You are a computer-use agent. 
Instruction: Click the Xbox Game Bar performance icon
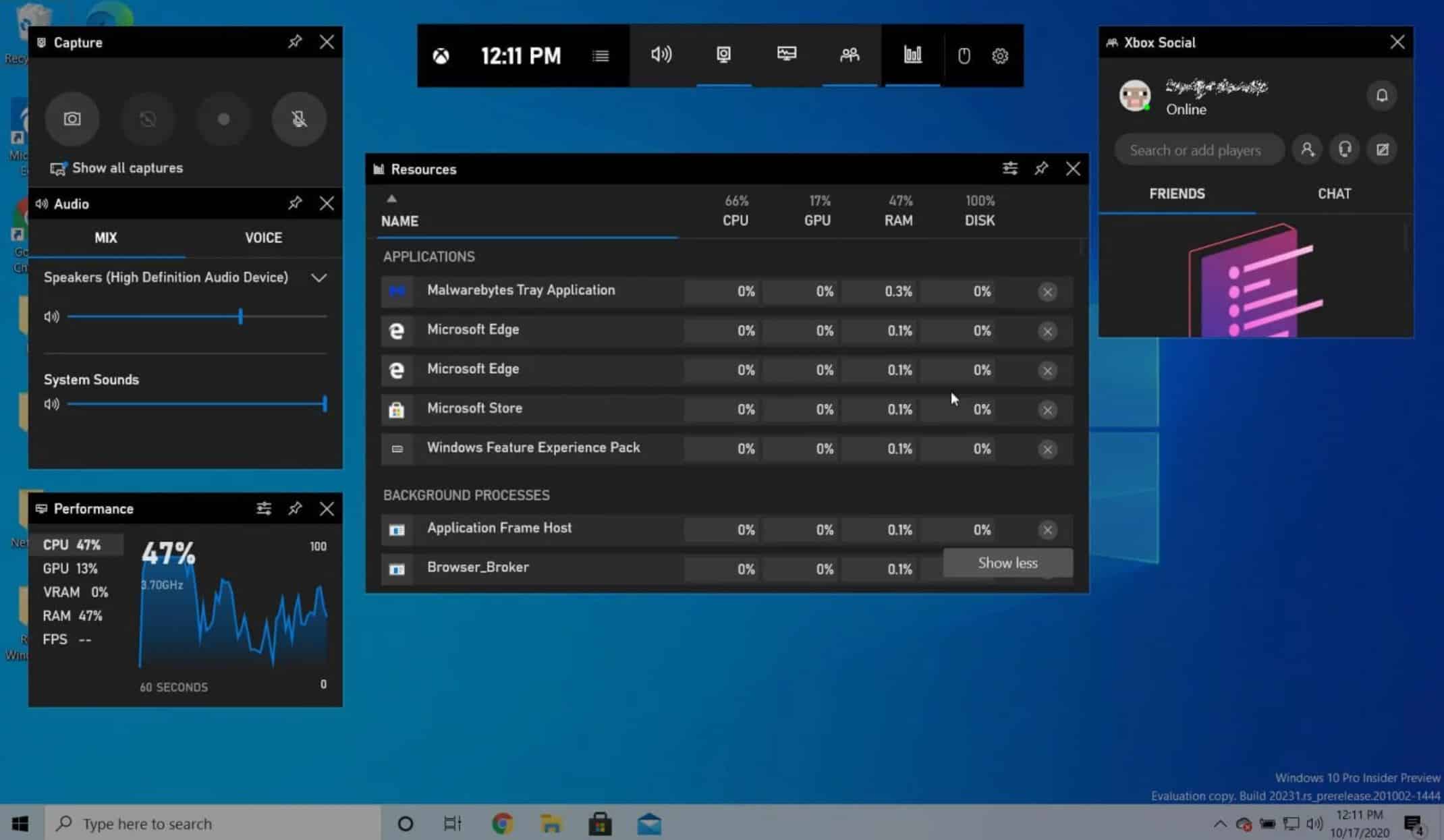(912, 55)
